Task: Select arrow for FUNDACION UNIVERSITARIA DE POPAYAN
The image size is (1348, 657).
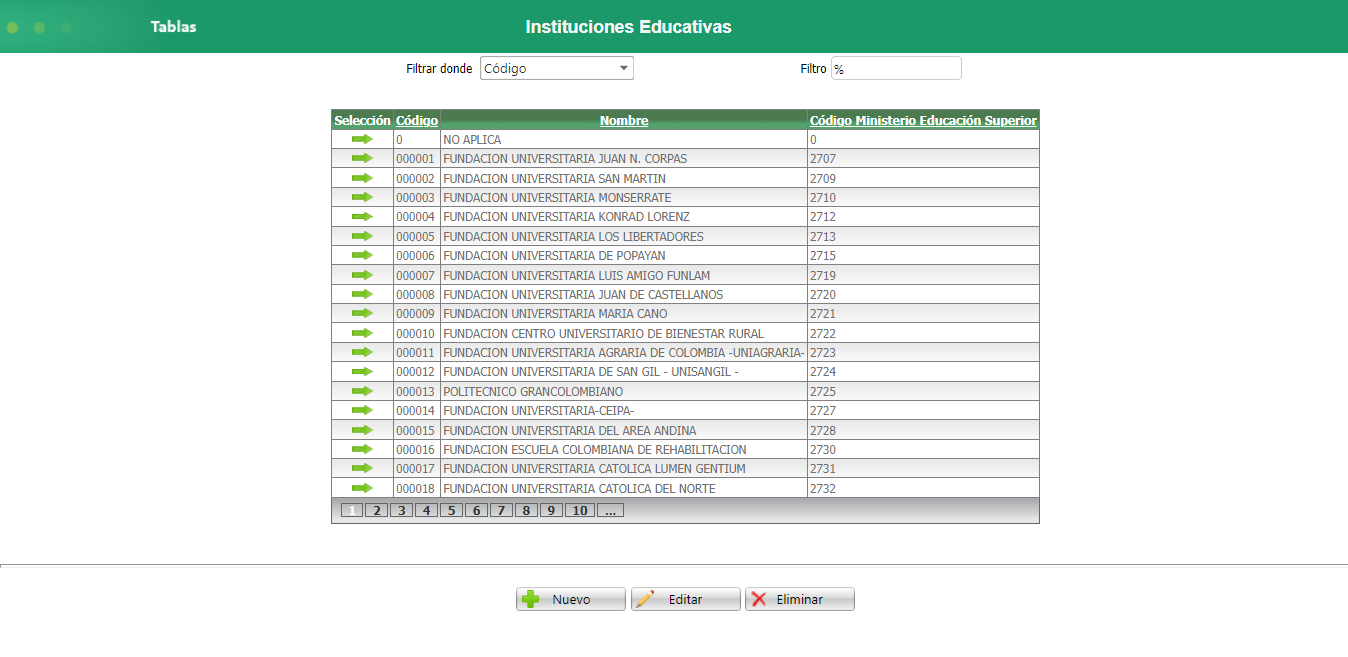Action: click(x=362, y=255)
